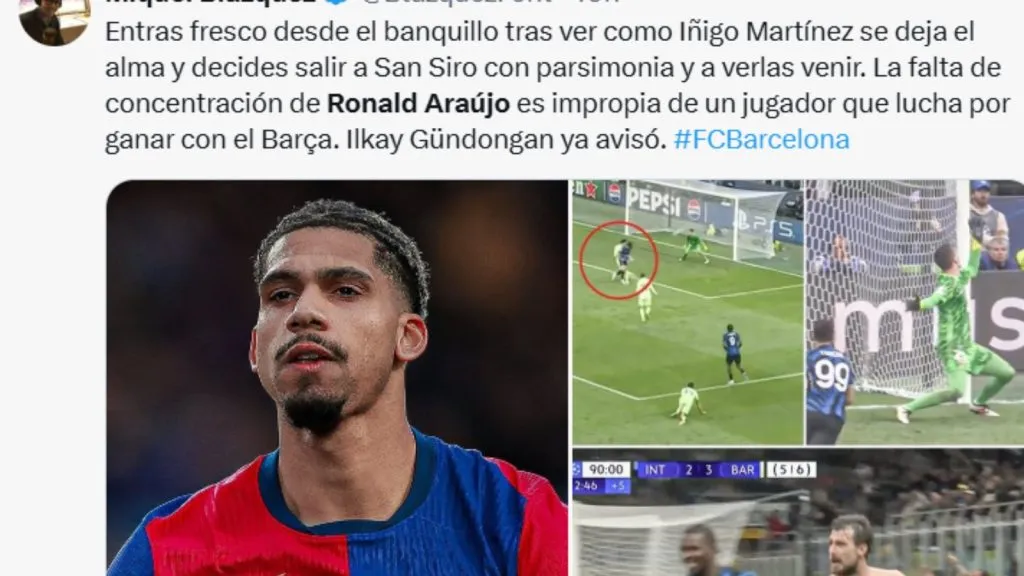Open the author's display name at top
Viewport: 1024px width, 576px height.
211,2
